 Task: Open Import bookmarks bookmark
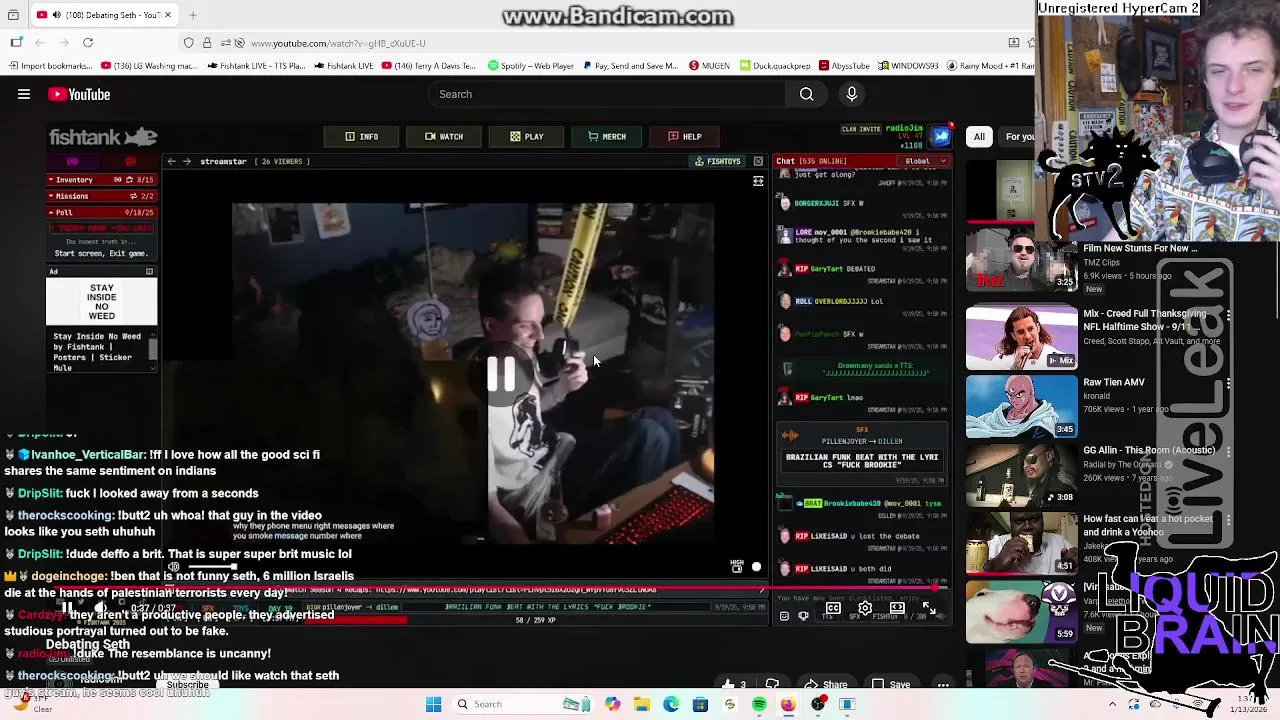click(x=49, y=66)
